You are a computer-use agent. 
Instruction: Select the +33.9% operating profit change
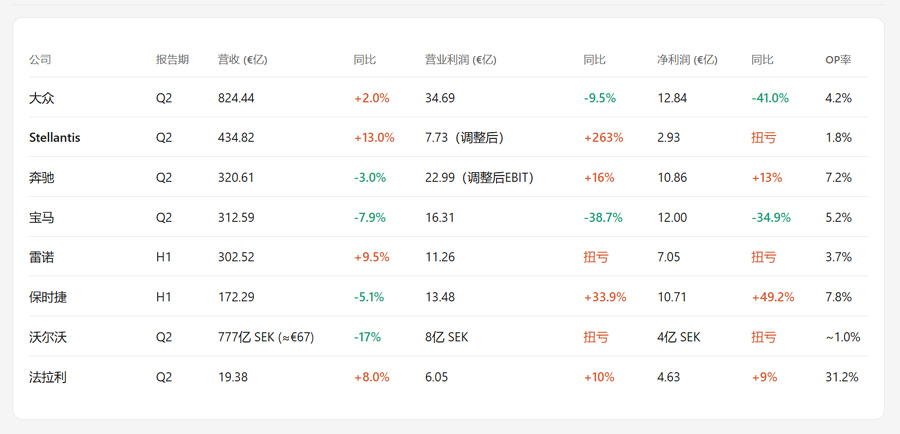[605, 297]
